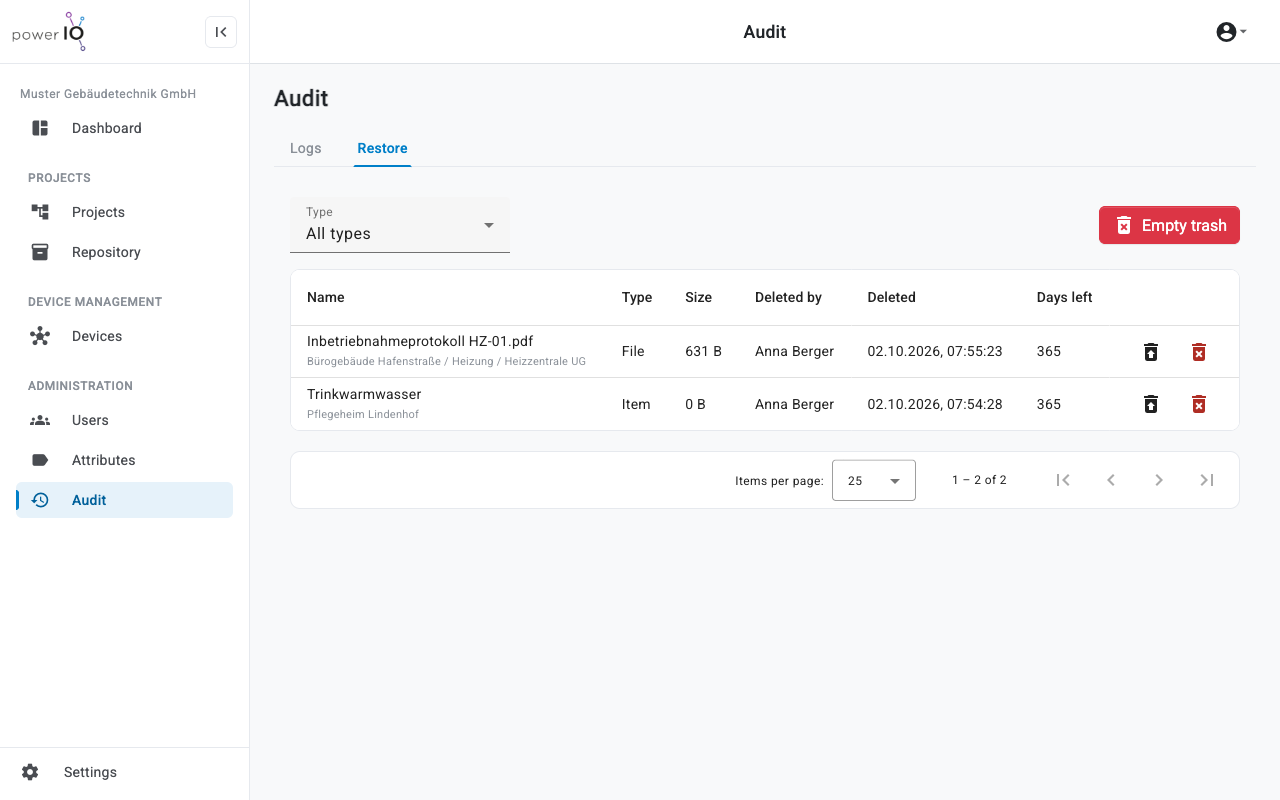
Task: Click the Trinkwarmwasser name
Action: [x=364, y=394]
